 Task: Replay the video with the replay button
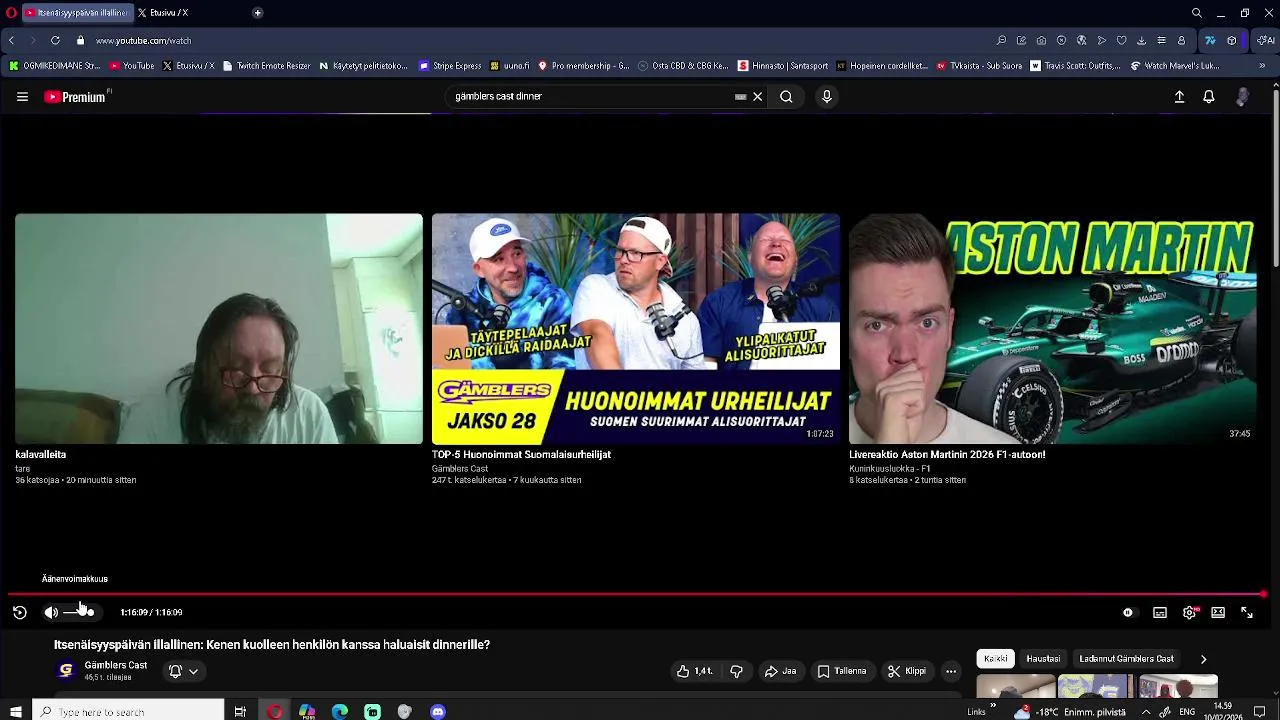20,612
